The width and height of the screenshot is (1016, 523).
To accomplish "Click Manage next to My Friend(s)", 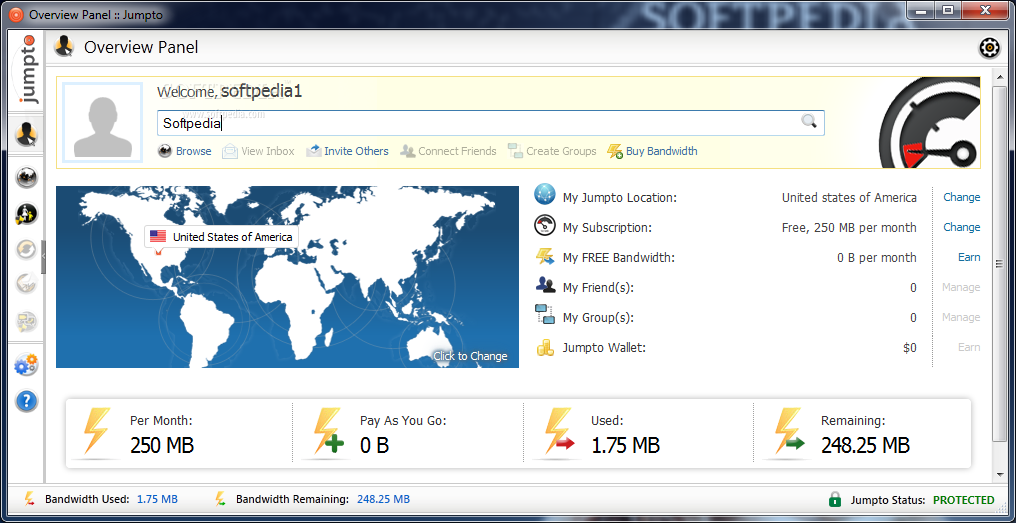I will tap(961, 287).
